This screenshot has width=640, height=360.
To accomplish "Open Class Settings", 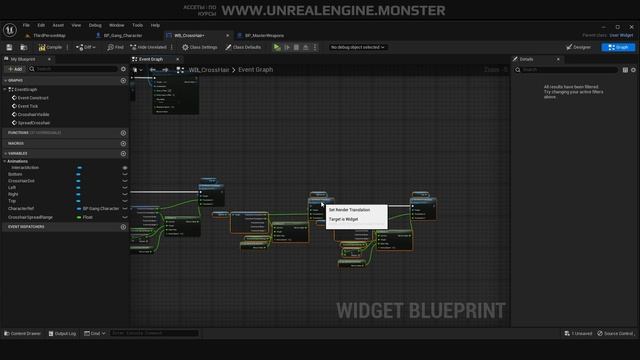I will 200,47.
